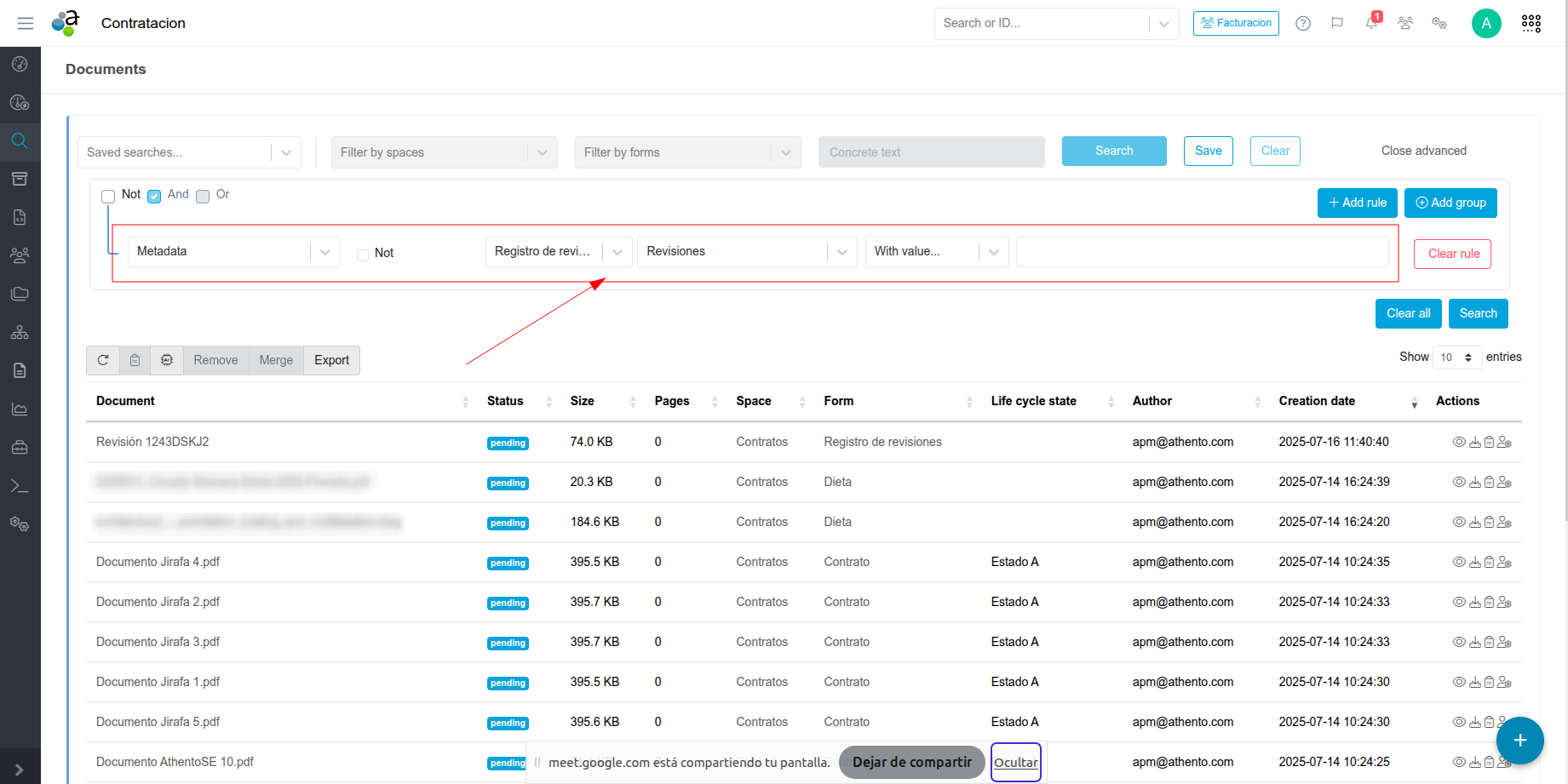Download the Revisión 1243DSKJ2 document
The image size is (1568, 784).
click(1474, 442)
